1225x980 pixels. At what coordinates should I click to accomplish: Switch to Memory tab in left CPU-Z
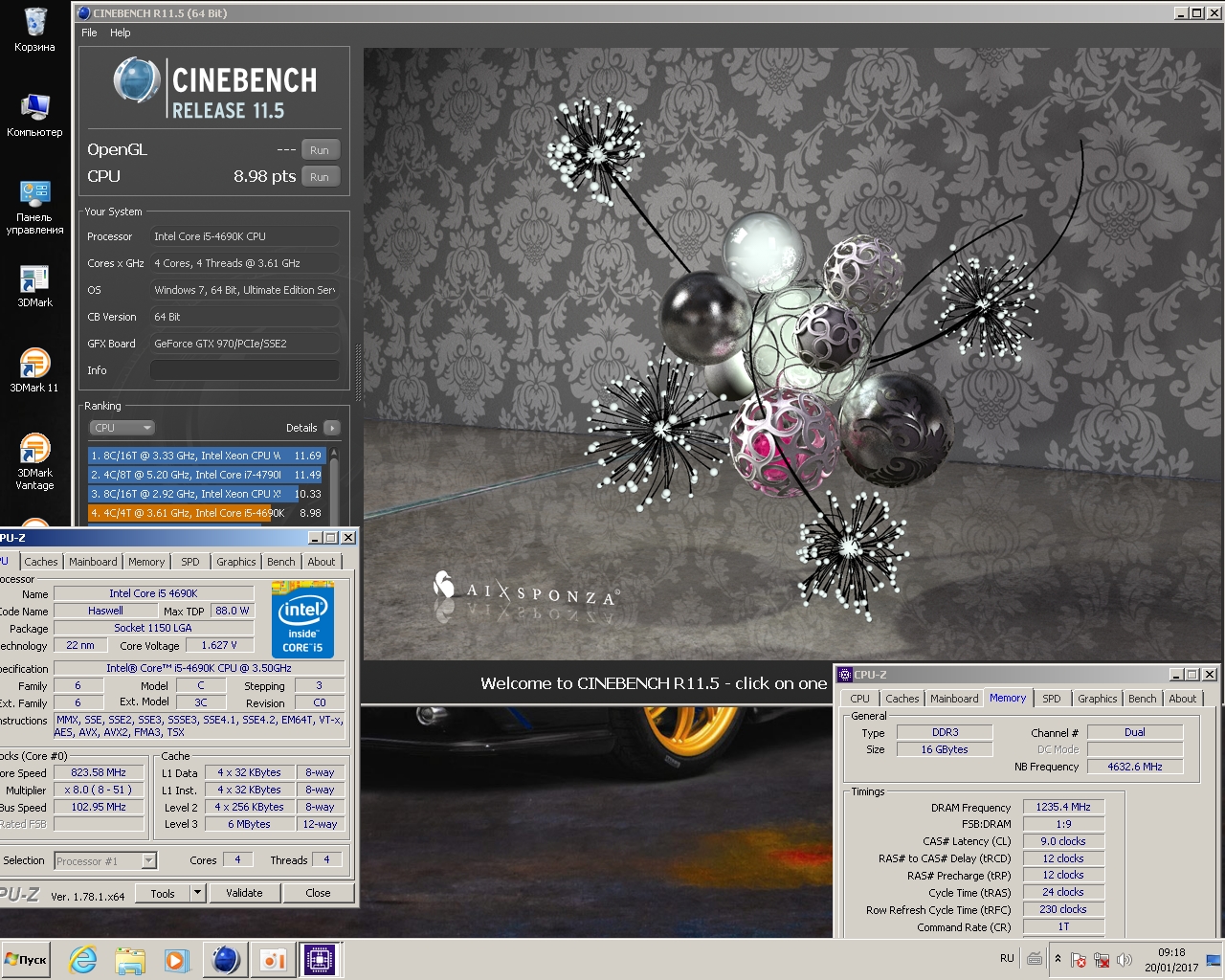pyautogui.click(x=146, y=562)
